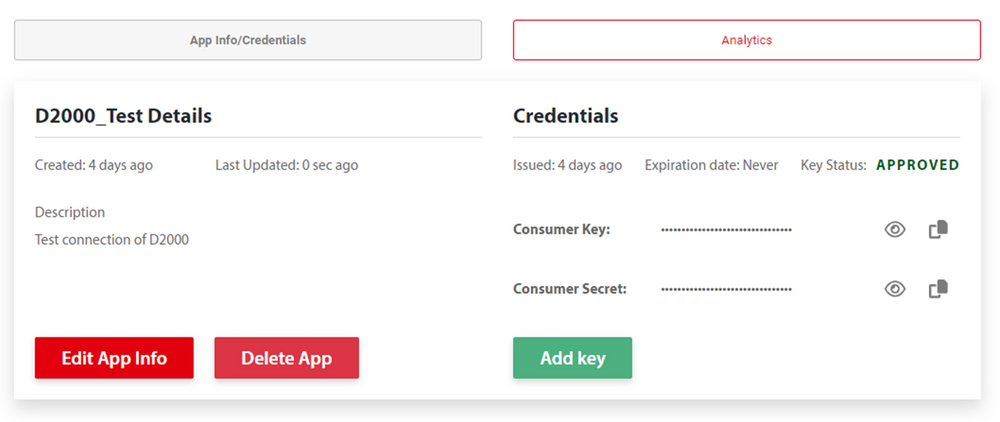
Task: Copy the Consumer Key to clipboard
Action: [x=938, y=230]
